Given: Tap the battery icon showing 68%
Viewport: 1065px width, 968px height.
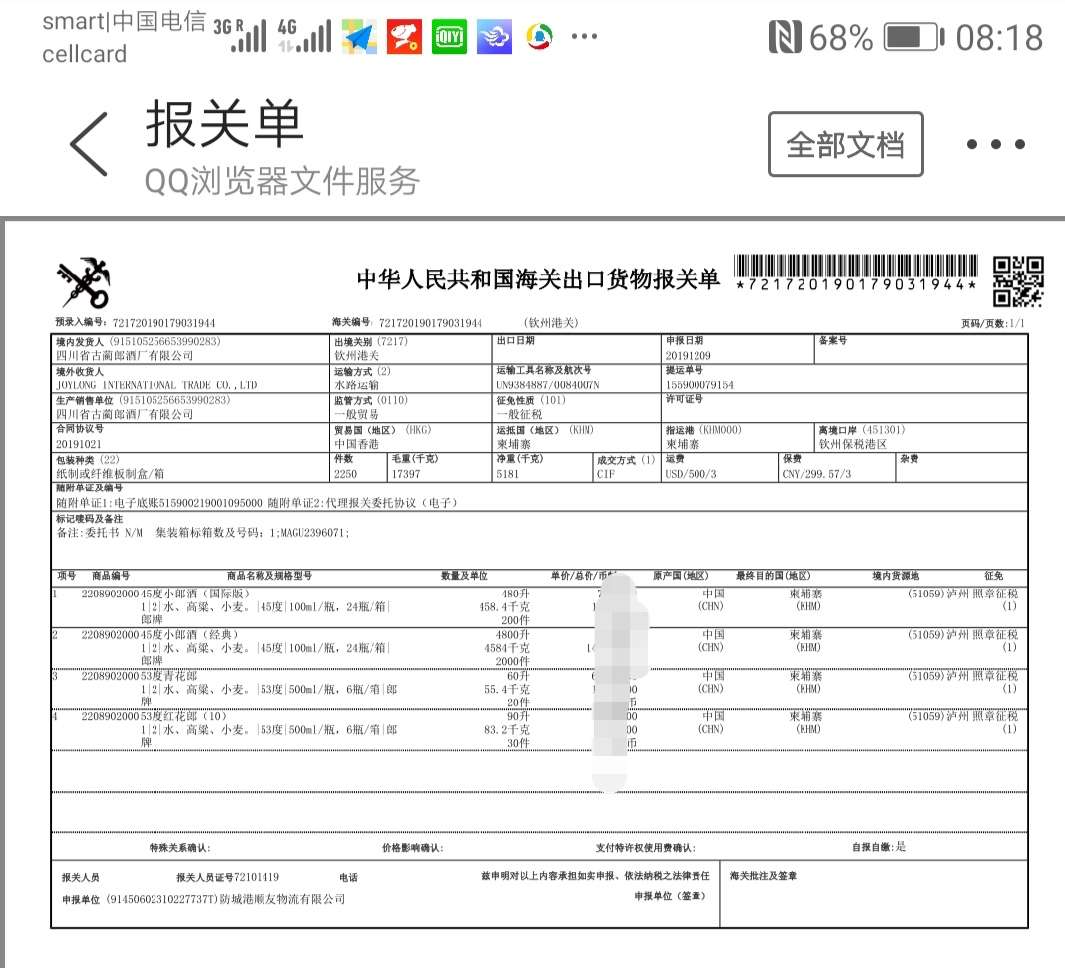Looking at the screenshot, I should point(914,37).
